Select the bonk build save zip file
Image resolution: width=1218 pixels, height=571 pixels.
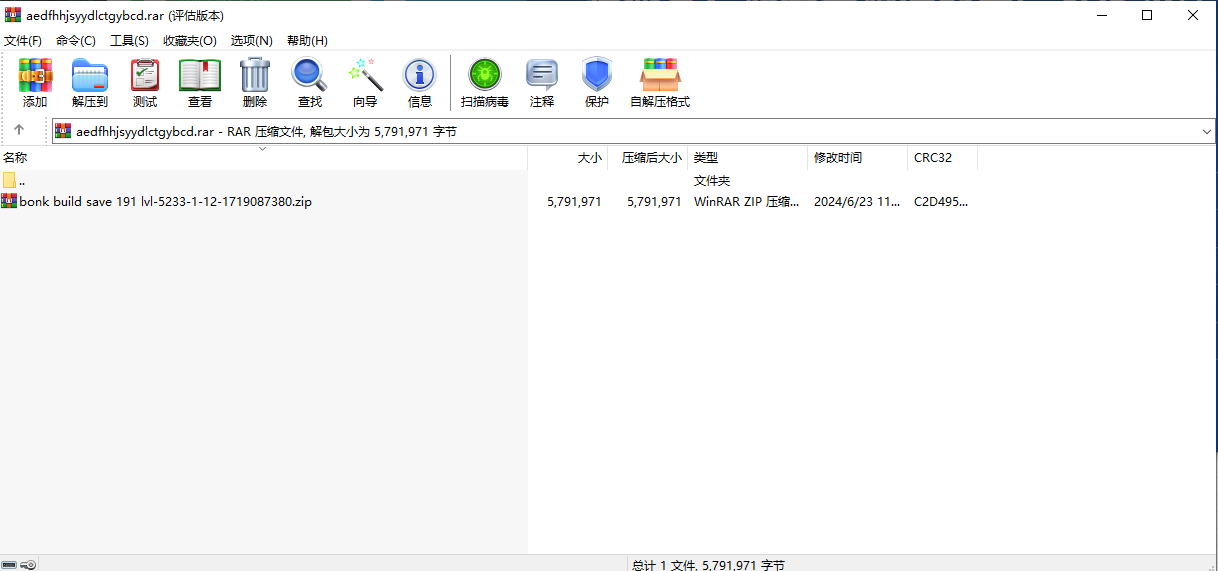[x=166, y=201]
